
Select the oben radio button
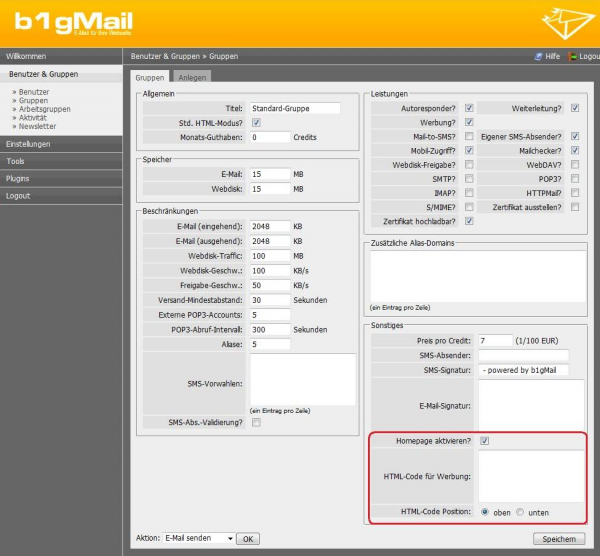click(x=485, y=512)
